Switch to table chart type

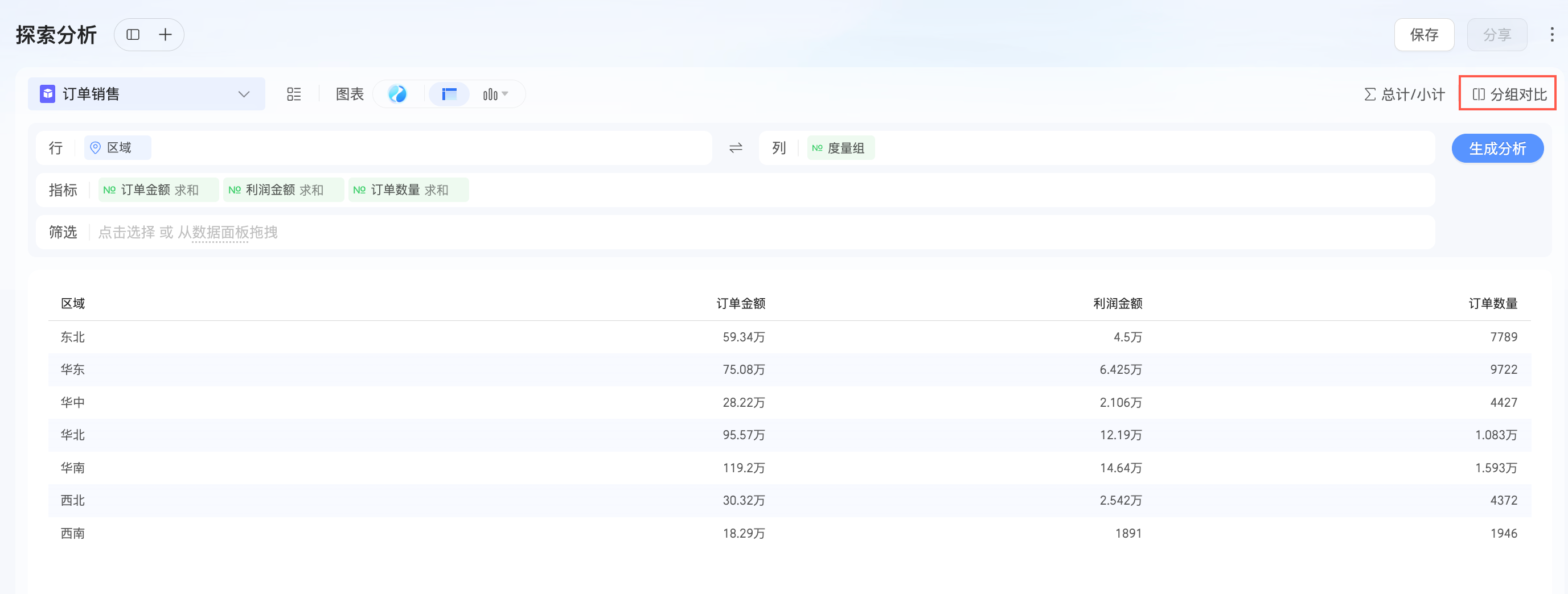[449, 94]
